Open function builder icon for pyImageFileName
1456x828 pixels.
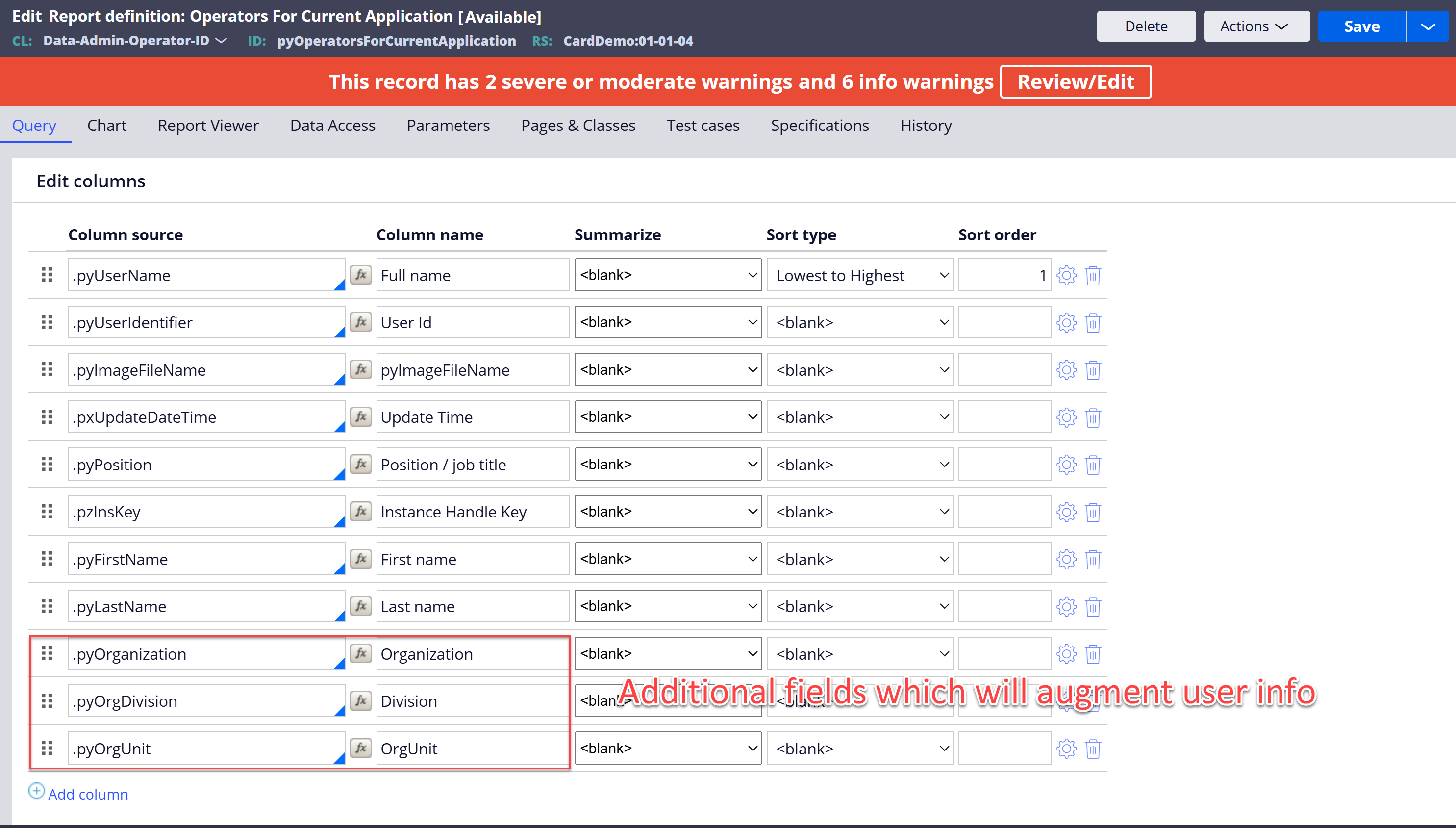361,370
